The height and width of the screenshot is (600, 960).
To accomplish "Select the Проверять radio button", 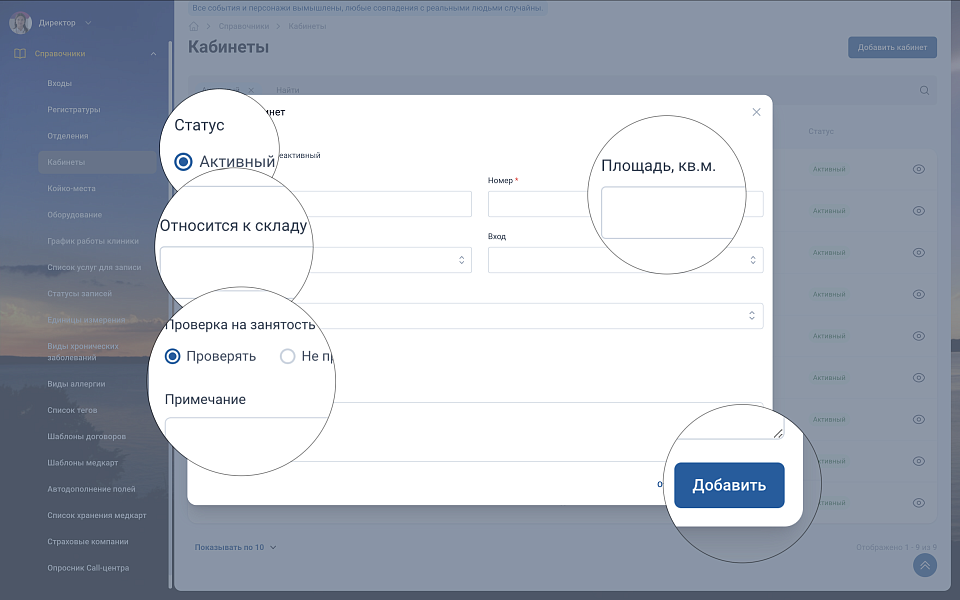I will (x=172, y=356).
